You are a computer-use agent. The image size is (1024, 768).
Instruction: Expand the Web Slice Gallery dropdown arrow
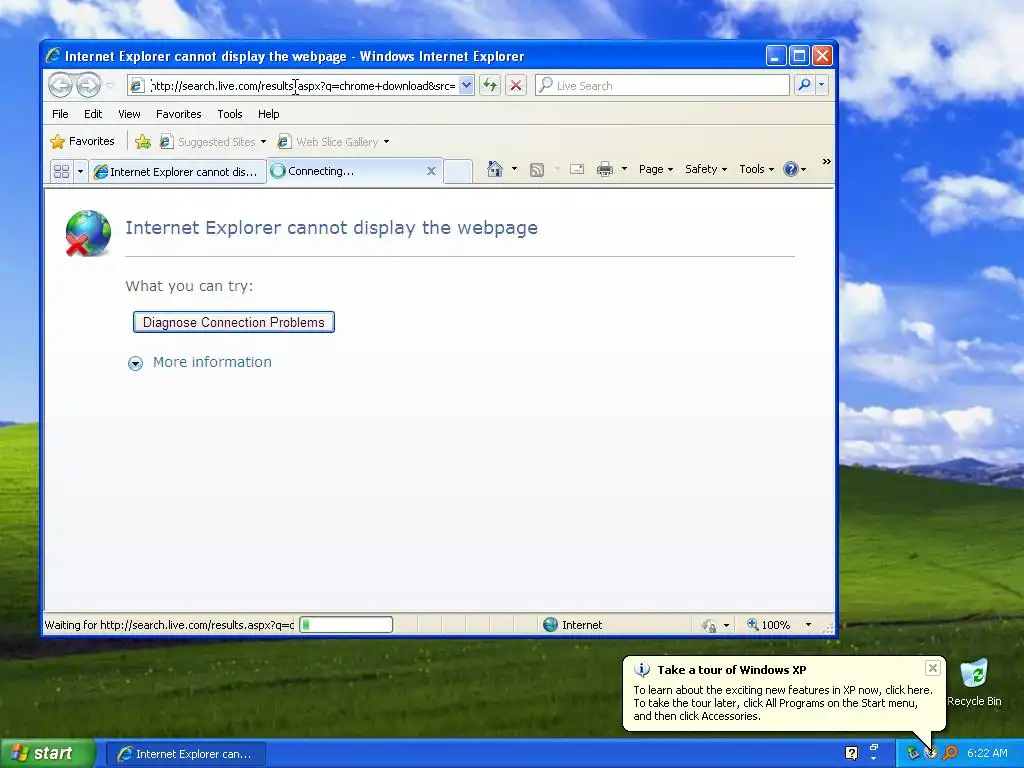pyautogui.click(x=386, y=142)
